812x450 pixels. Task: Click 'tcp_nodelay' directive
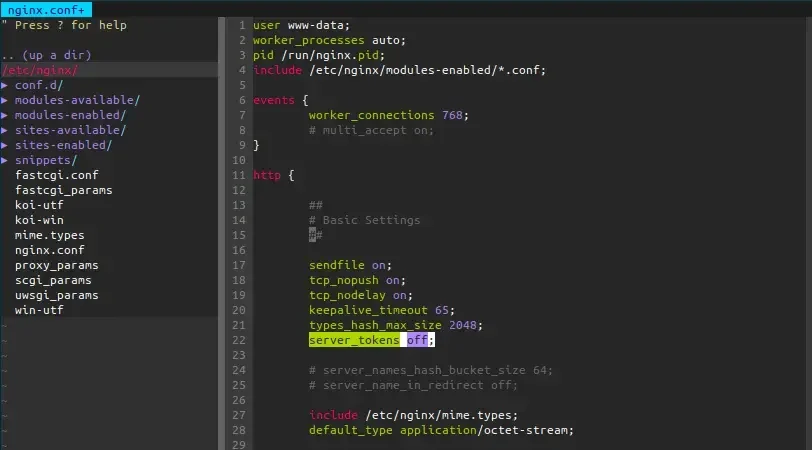point(347,295)
